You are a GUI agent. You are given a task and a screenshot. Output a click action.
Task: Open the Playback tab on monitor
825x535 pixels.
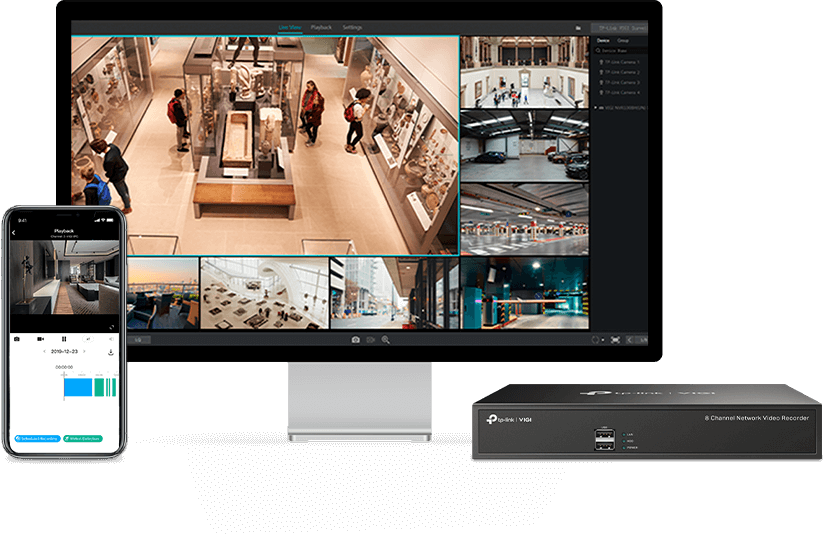(x=321, y=27)
